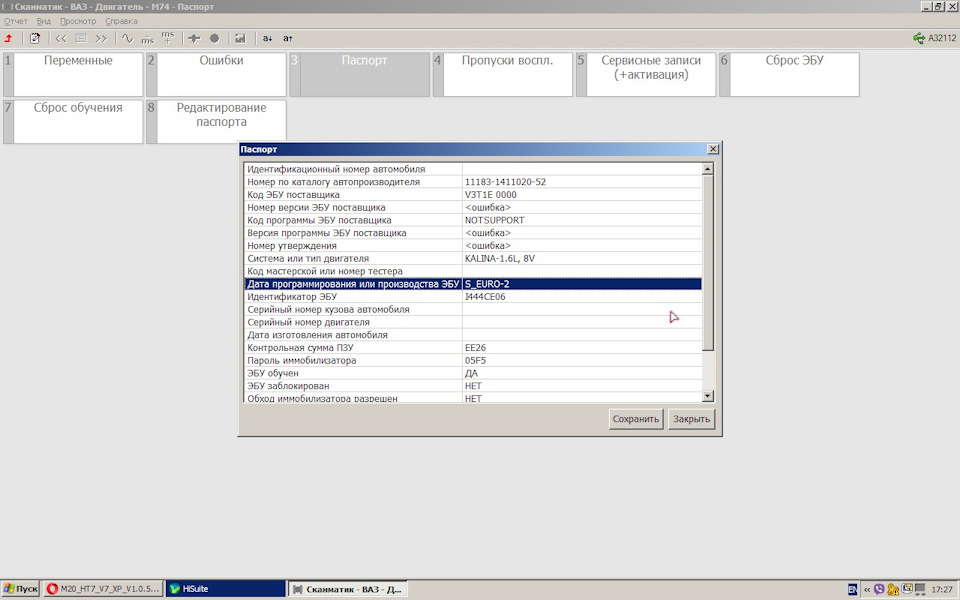Select row 'ЭБУ обучен'
Image resolution: width=960 pixels, height=600 pixels.
coord(473,373)
